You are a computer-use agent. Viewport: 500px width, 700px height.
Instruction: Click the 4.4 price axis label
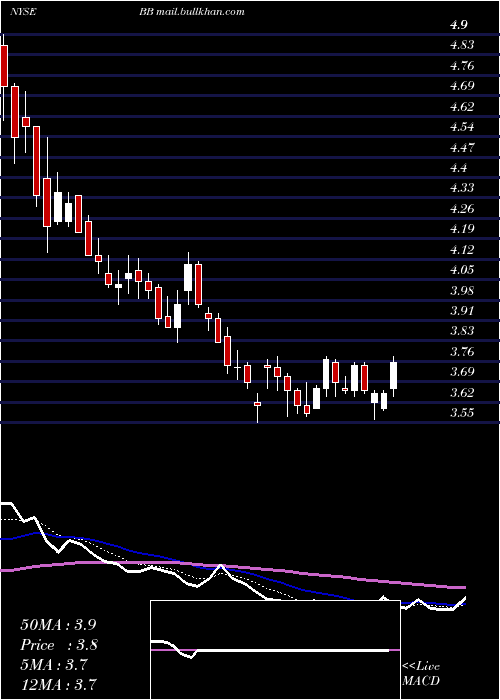(x=458, y=167)
